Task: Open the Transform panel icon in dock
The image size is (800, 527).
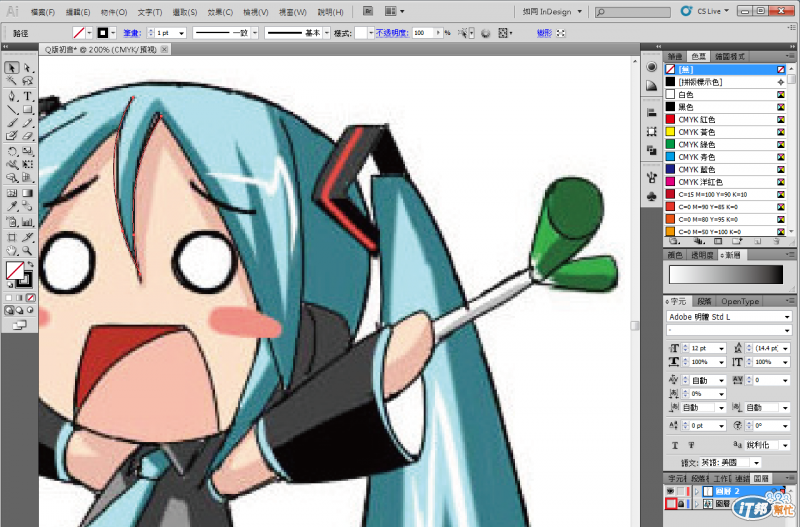Action: click(x=652, y=132)
